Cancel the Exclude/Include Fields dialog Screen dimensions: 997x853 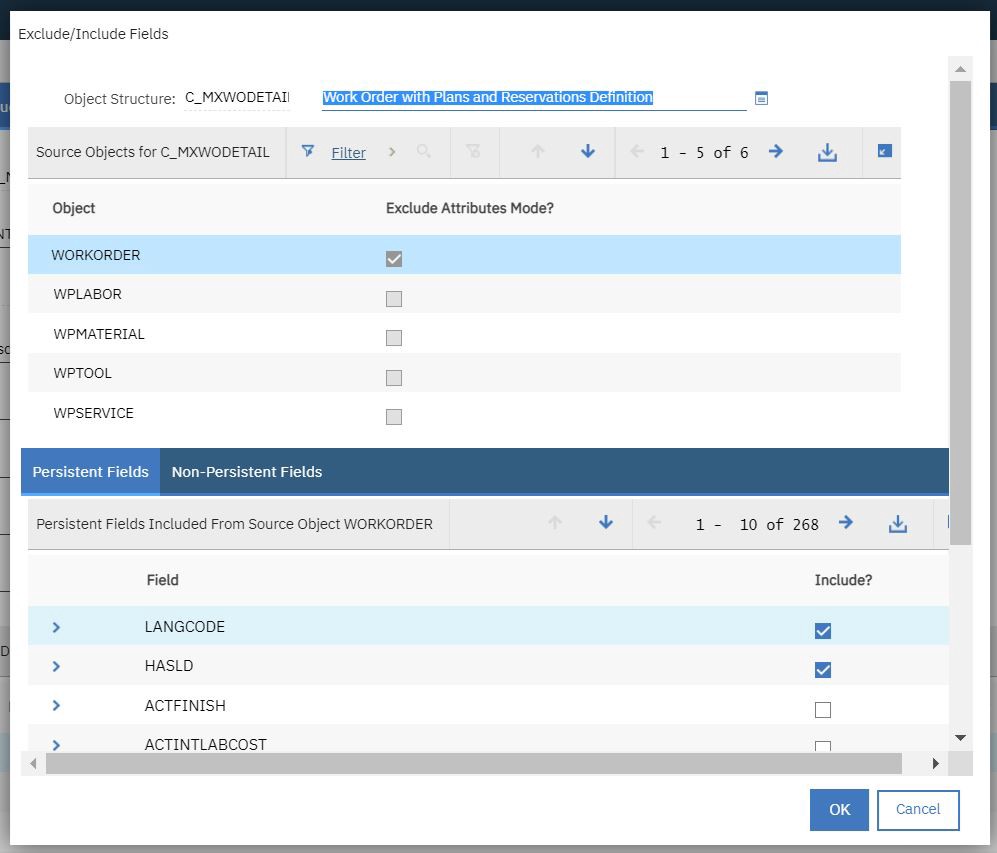(x=918, y=810)
